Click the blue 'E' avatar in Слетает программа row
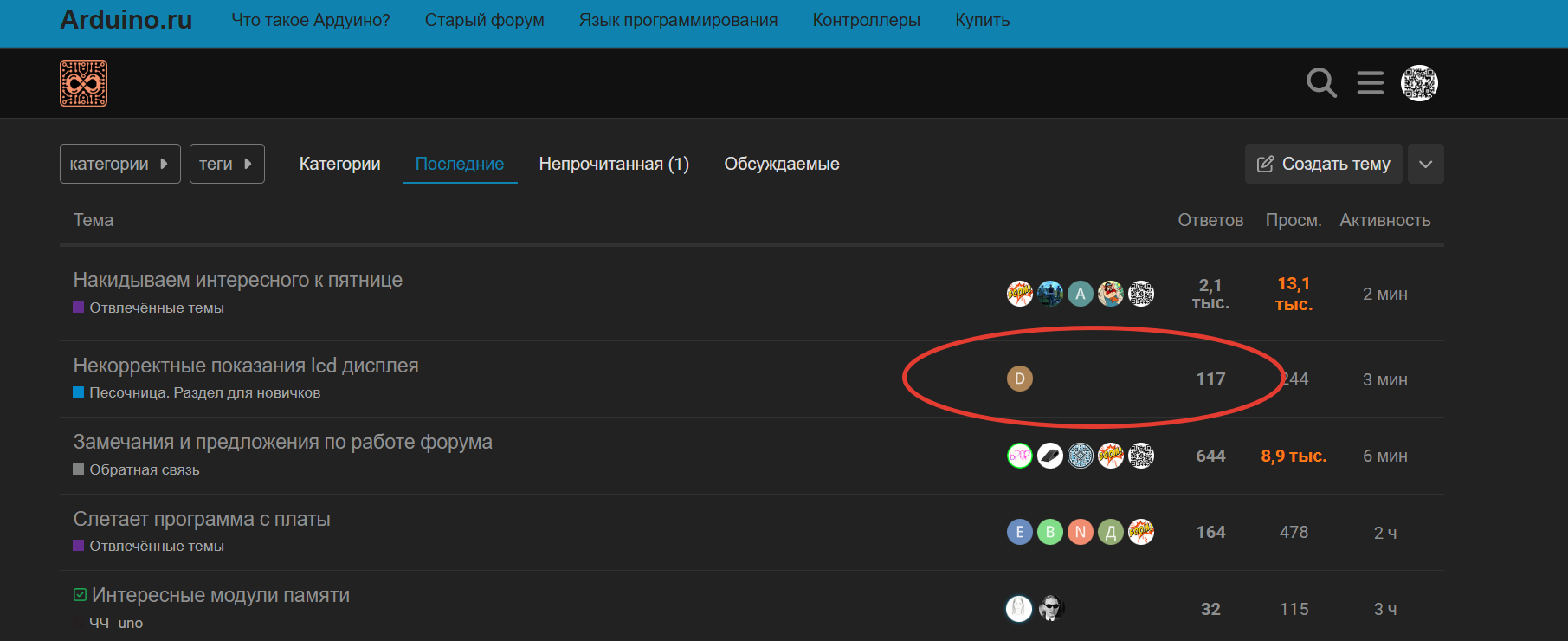Image resolution: width=1568 pixels, height=641 pixels. [1019, 532]
